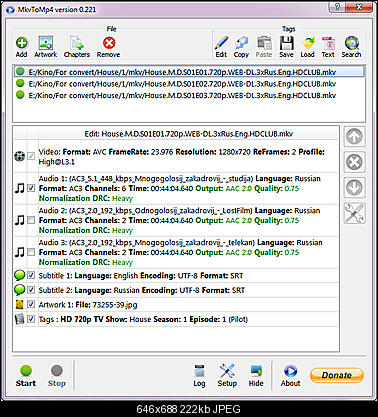Open the Log window
The width and height of the screenshot is (378, 417).
coord(199,376)
